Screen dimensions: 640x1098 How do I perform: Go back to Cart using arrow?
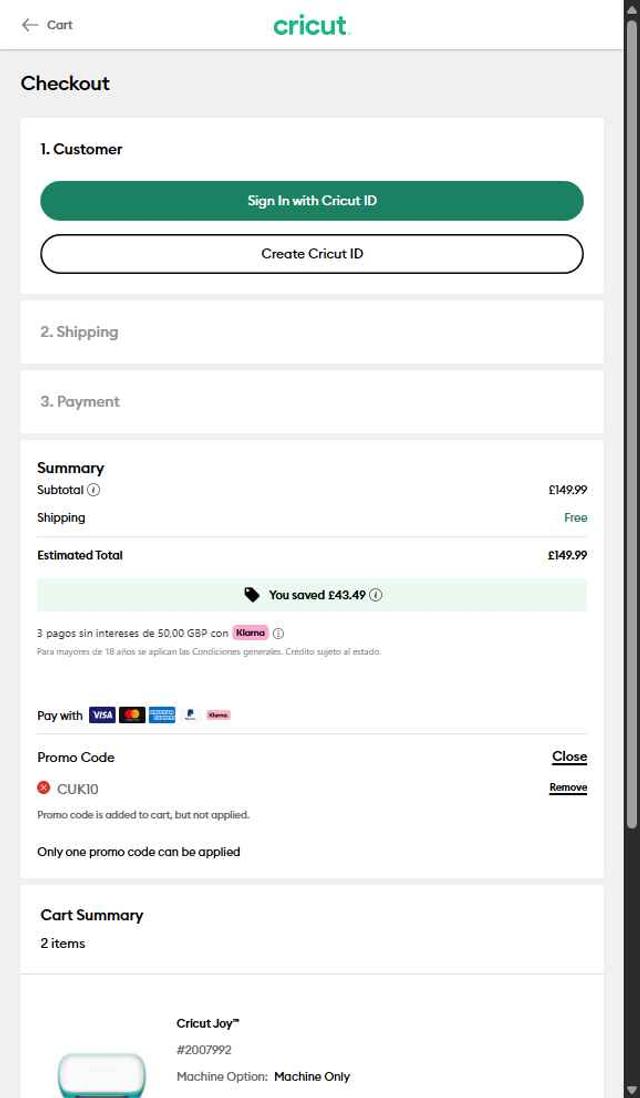(30, 25)
